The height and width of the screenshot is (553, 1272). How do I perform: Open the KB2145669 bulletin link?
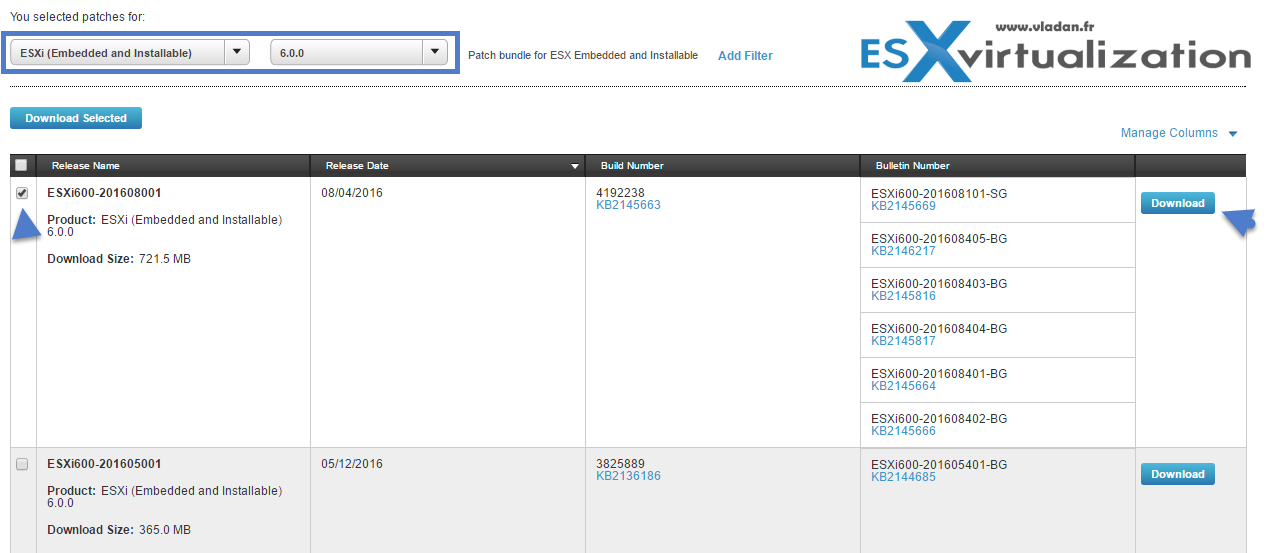[x=903, y=206]
